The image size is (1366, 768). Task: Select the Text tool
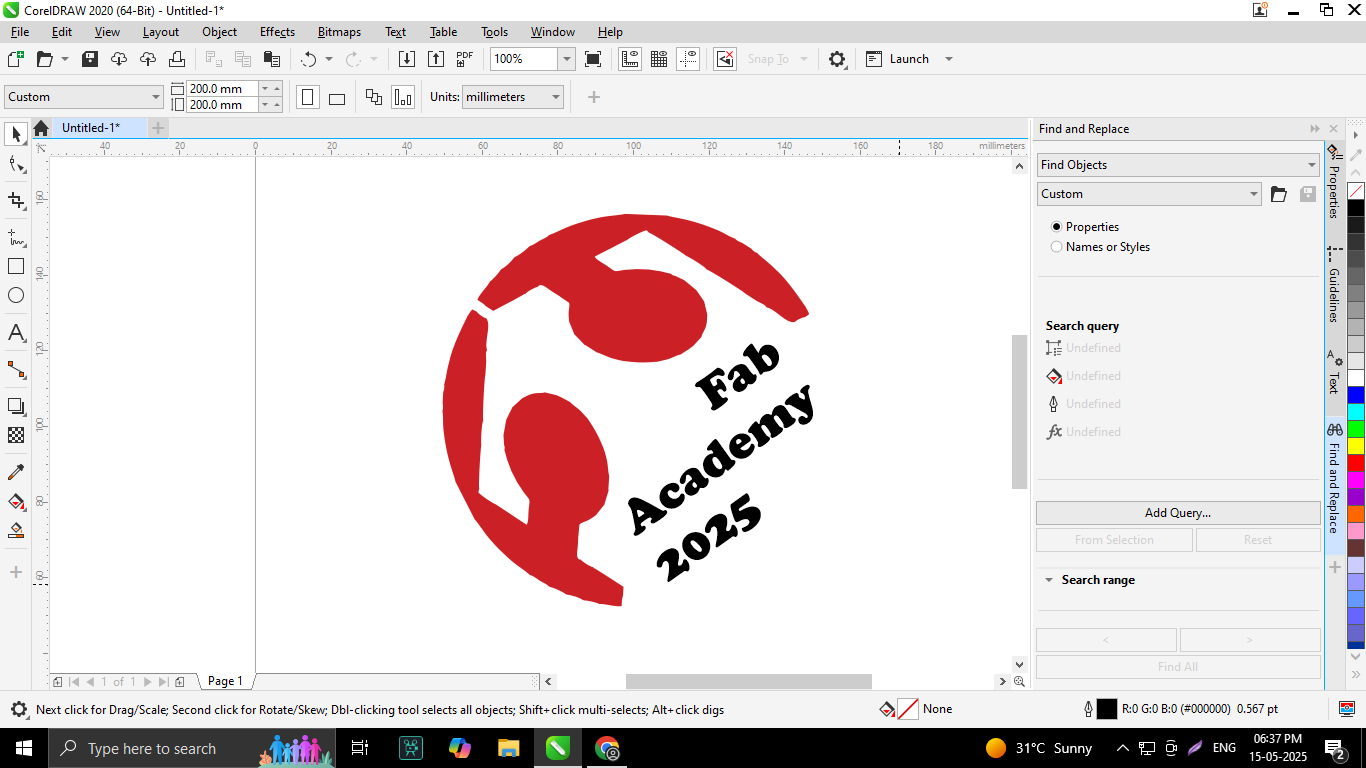16,332
